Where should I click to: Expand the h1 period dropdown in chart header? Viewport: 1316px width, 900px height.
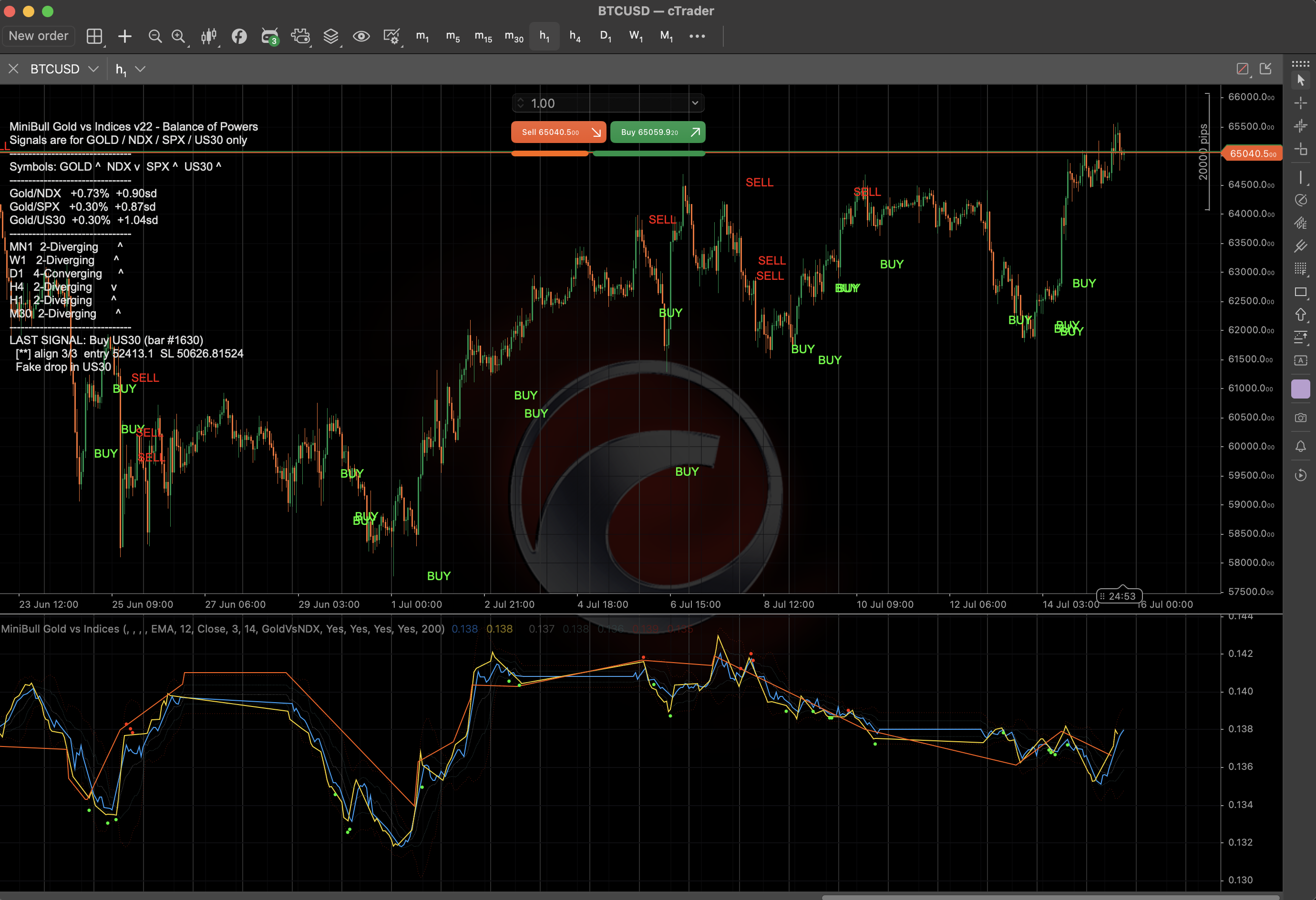pos(141,69)
